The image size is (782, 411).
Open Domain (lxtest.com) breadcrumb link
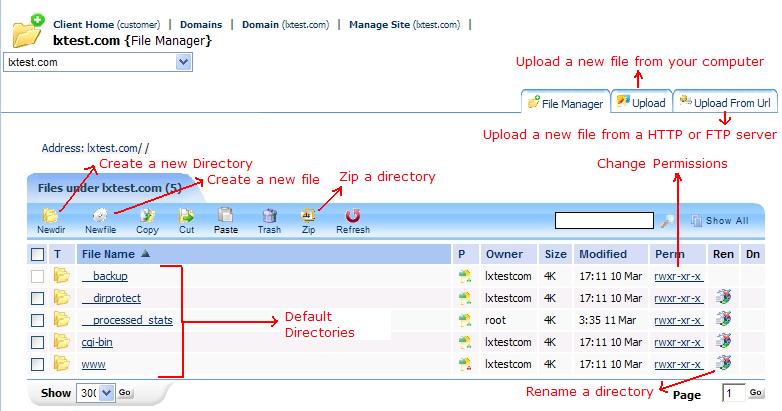click(285, 24)
